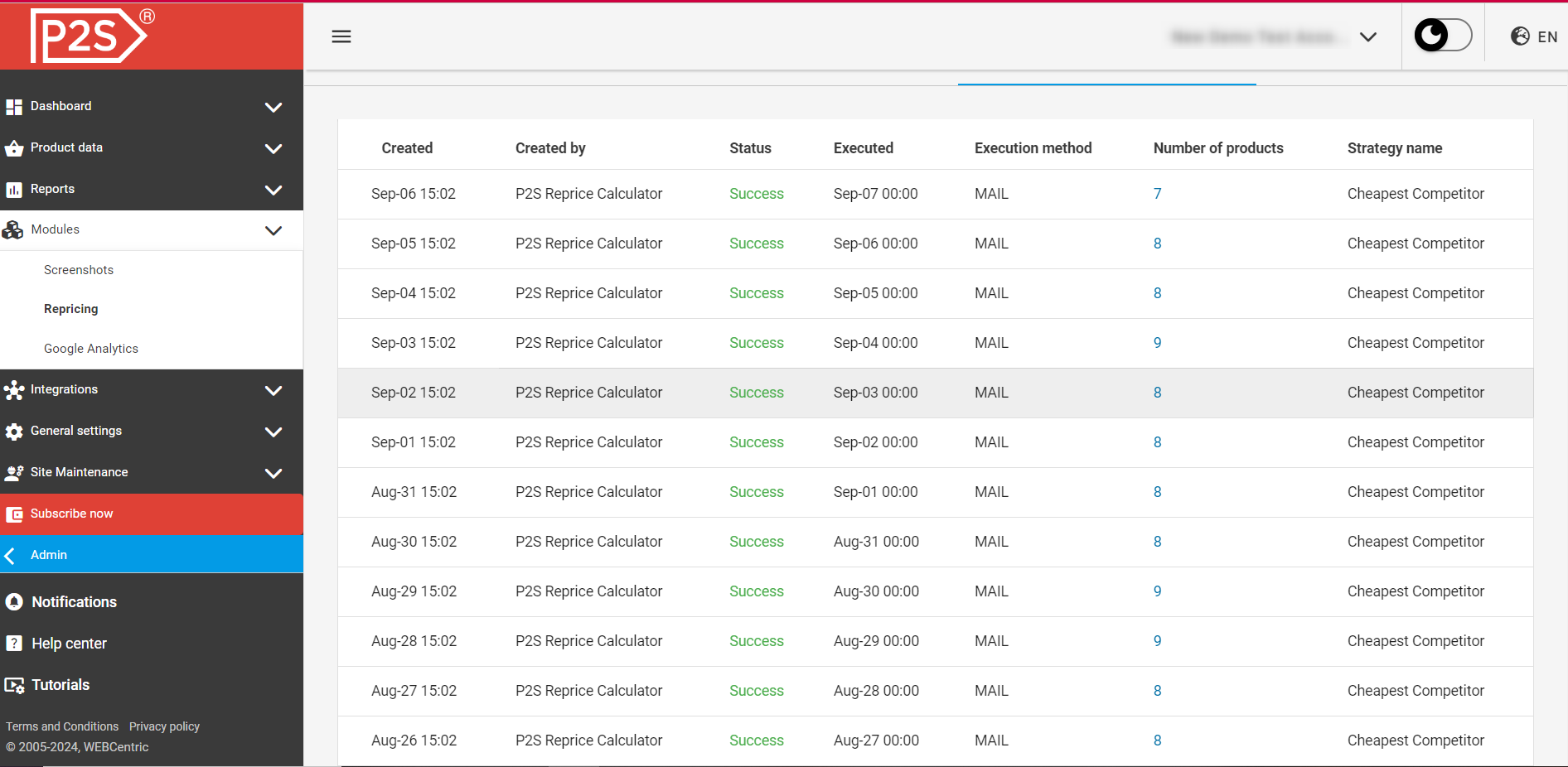Image resolution: width=1568 pixels, height=767 pixels.
Task: Open the hamburger menu icon
Action: pyautogui.click(x=341, y=36)
